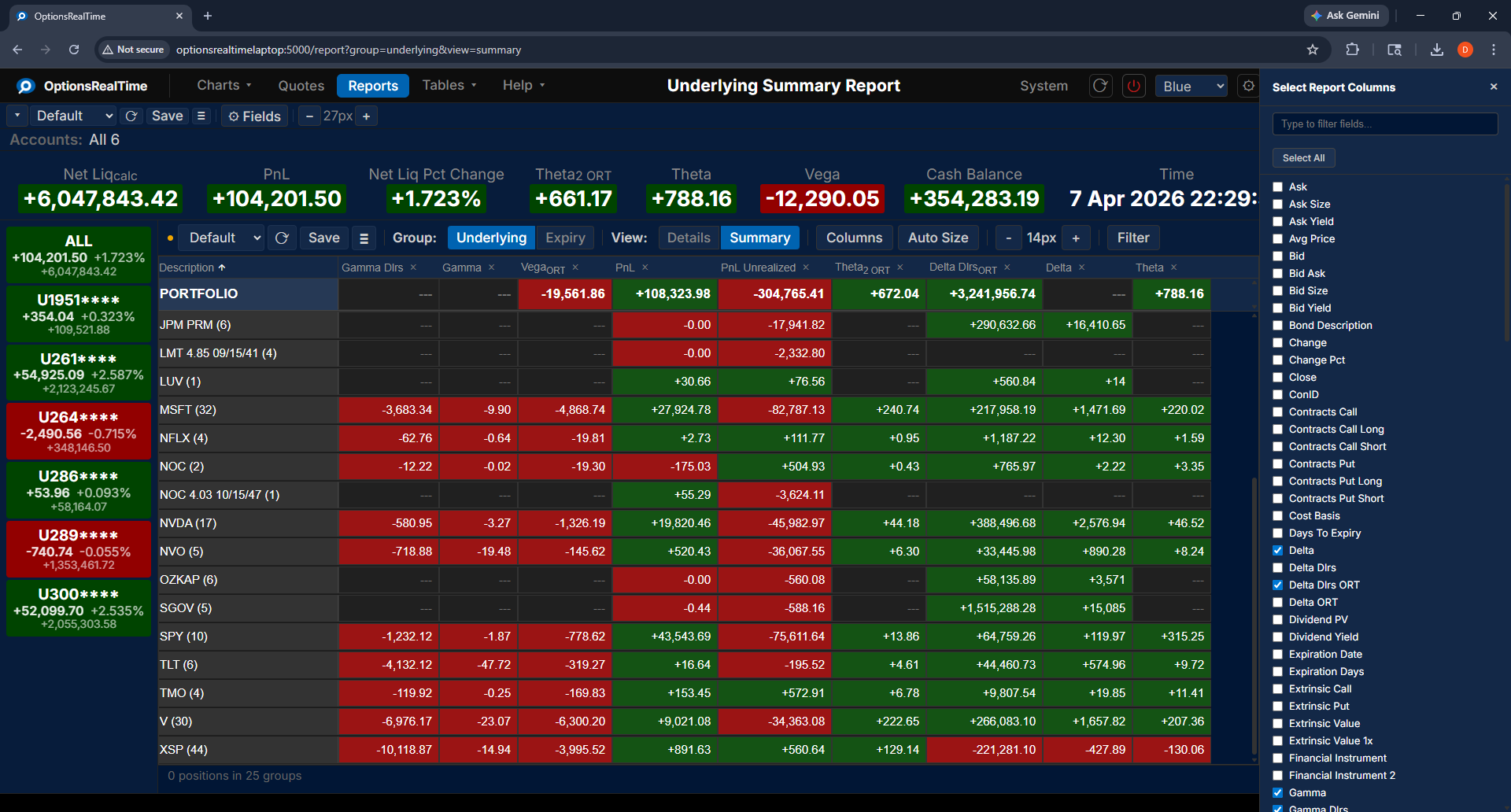Remove the PnL Unrealized column
1511x812 pixels.
click(x=806, y=268)
